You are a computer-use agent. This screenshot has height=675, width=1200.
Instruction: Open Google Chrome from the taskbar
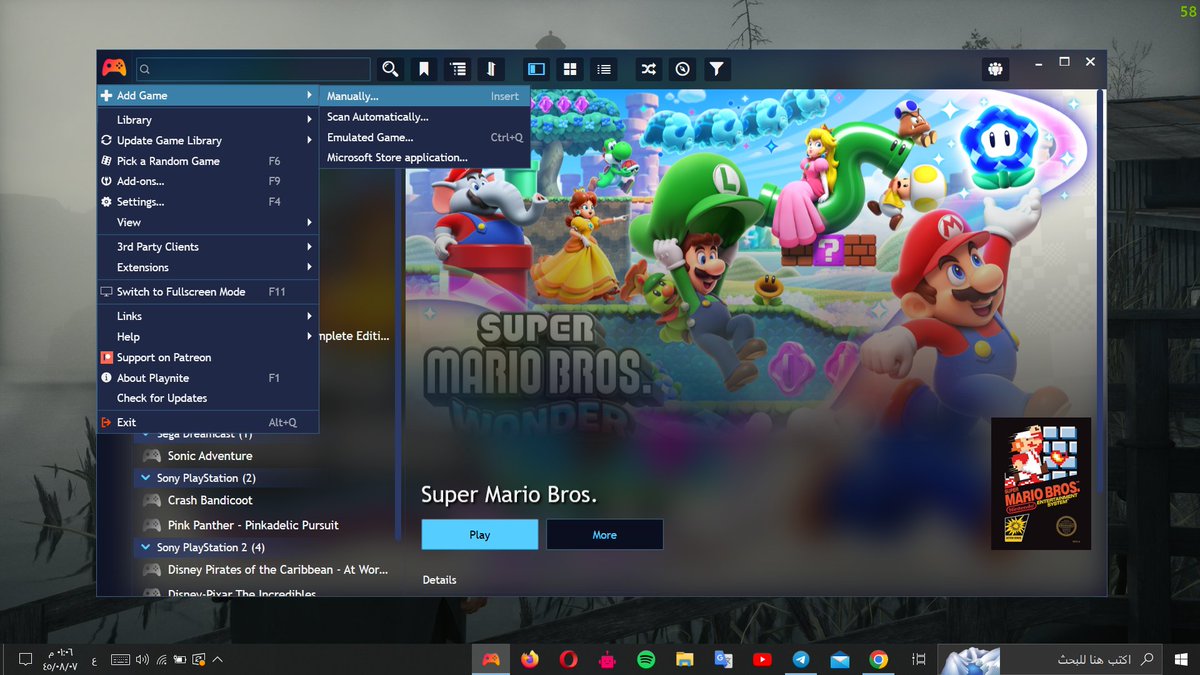click(878, 659)
